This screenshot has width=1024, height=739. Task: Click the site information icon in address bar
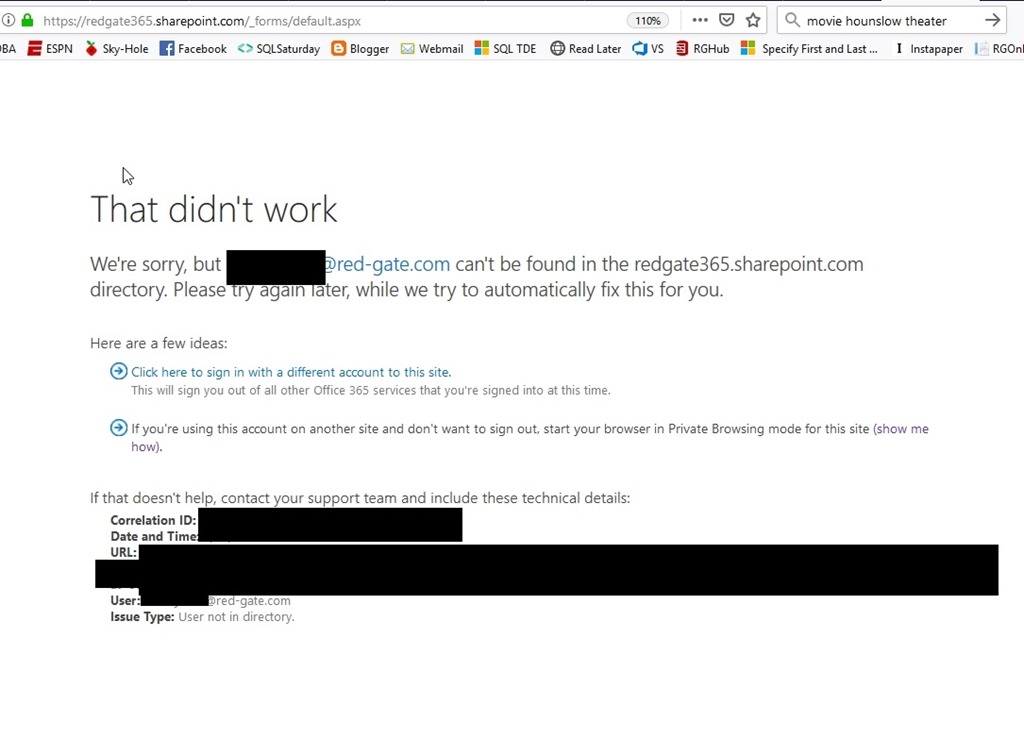8,20
